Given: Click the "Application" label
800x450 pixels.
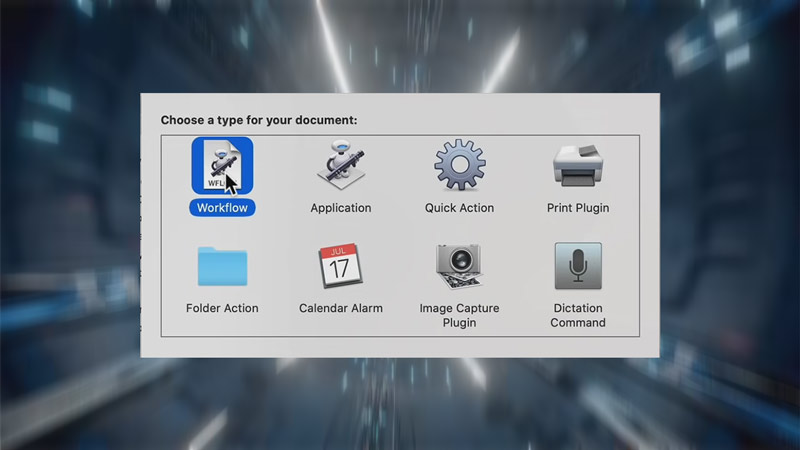Looking at the screenshot, I should point(341,208).
